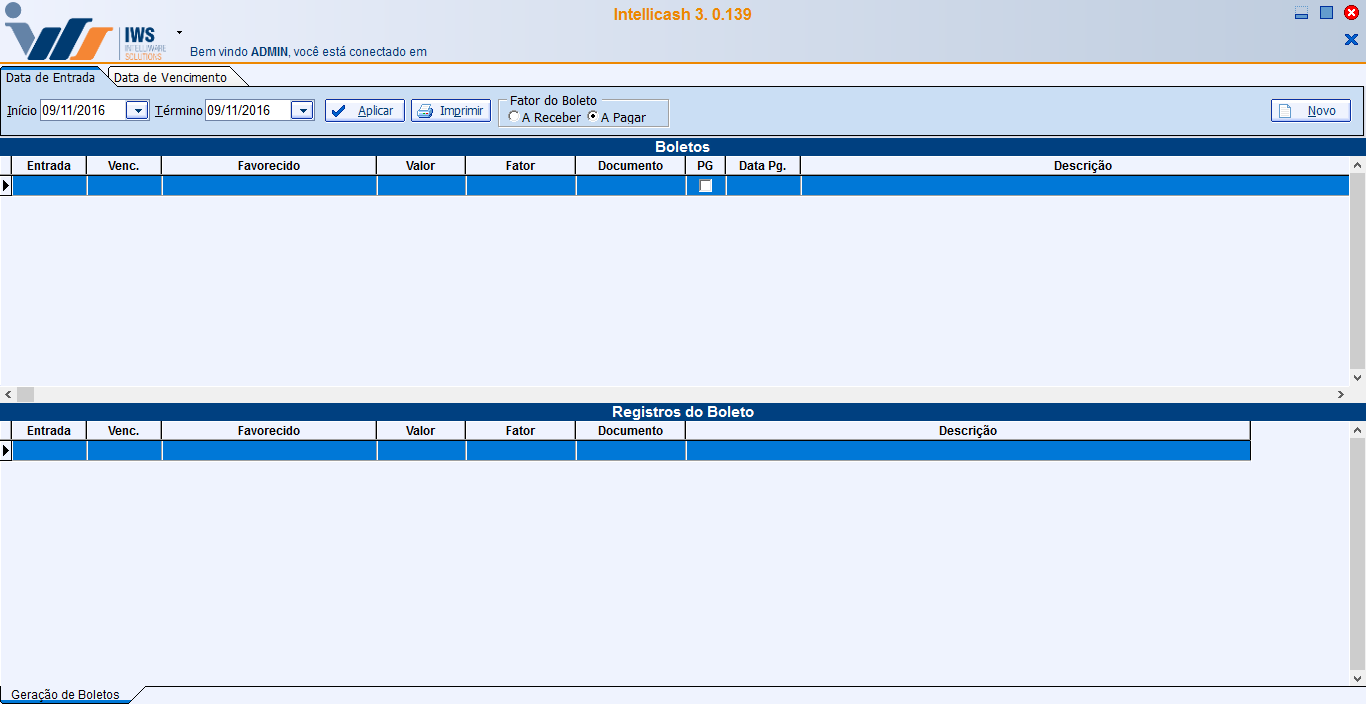Click Valor column header in Boletos grid
This screenshot has width=1366, height=704.
tap(421, 165)
